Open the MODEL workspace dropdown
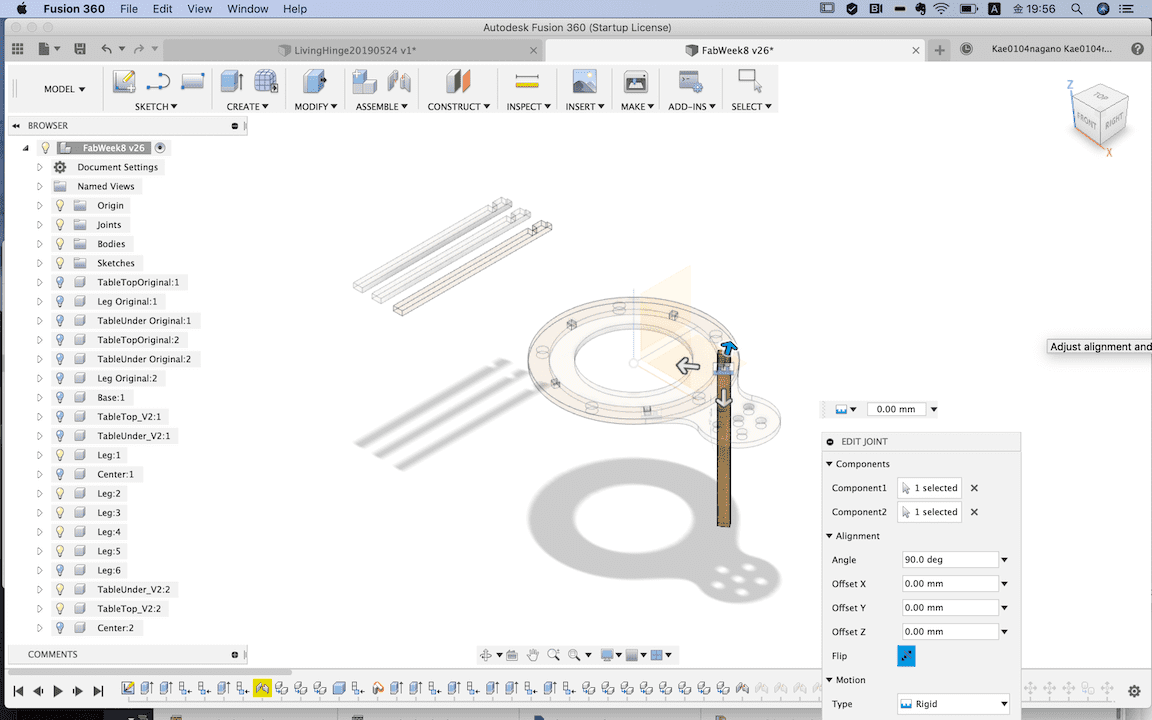 point(64,89)
